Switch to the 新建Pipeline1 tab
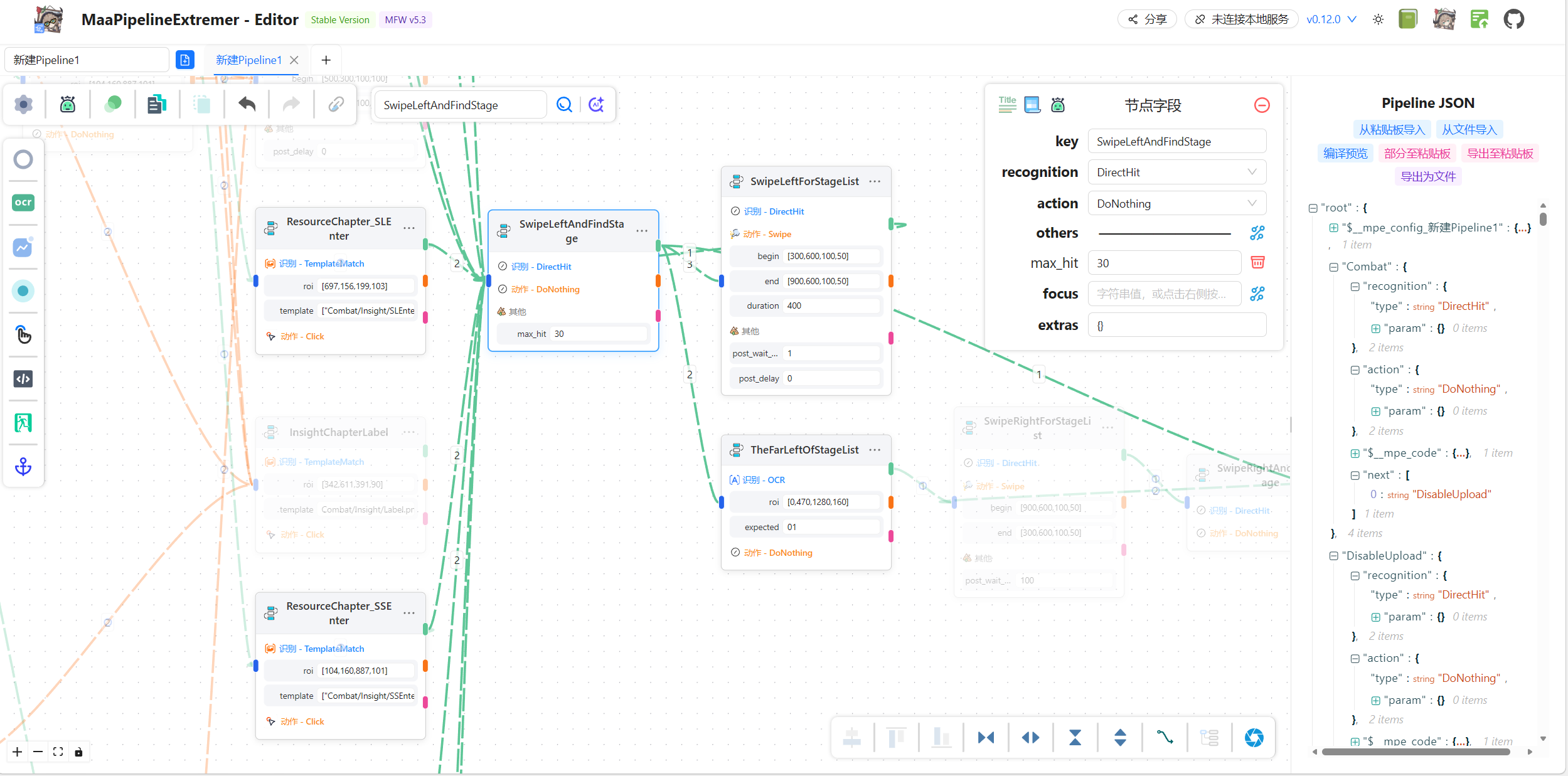Image resolution: width=1568 pixels, height=776 pixels. [x=248, y=60]
